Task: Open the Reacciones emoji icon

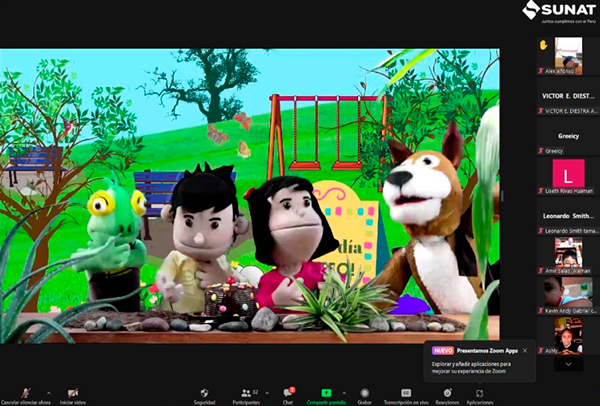Action: tap(446, 393)
